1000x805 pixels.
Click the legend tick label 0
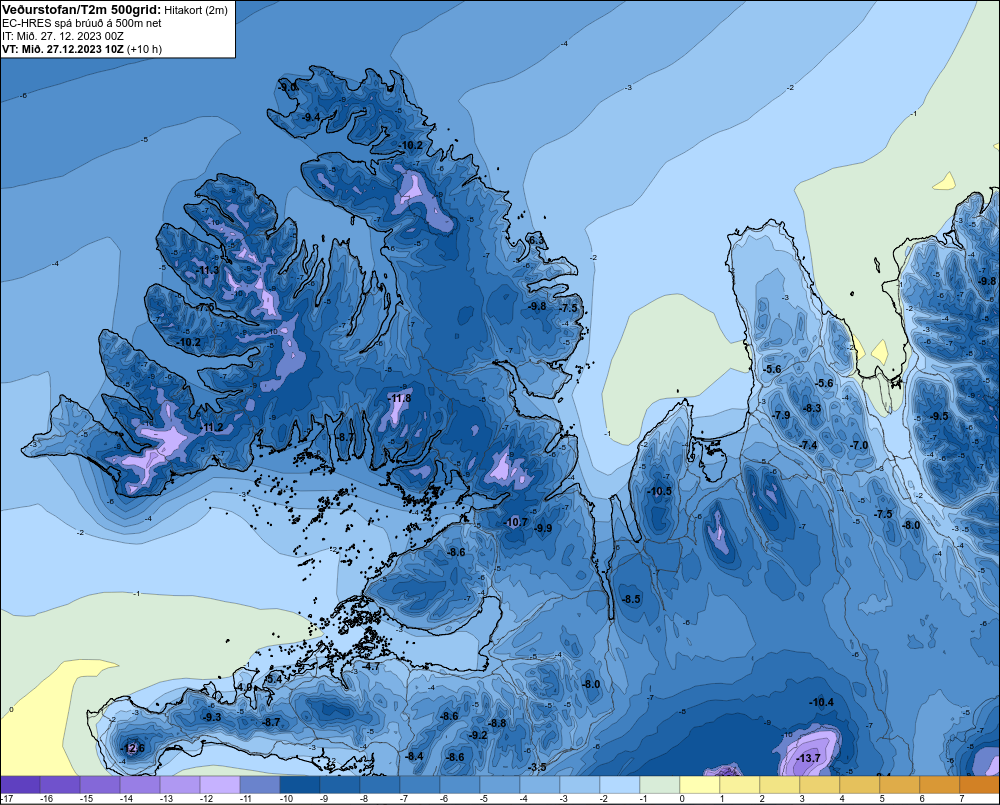(682, 799)
